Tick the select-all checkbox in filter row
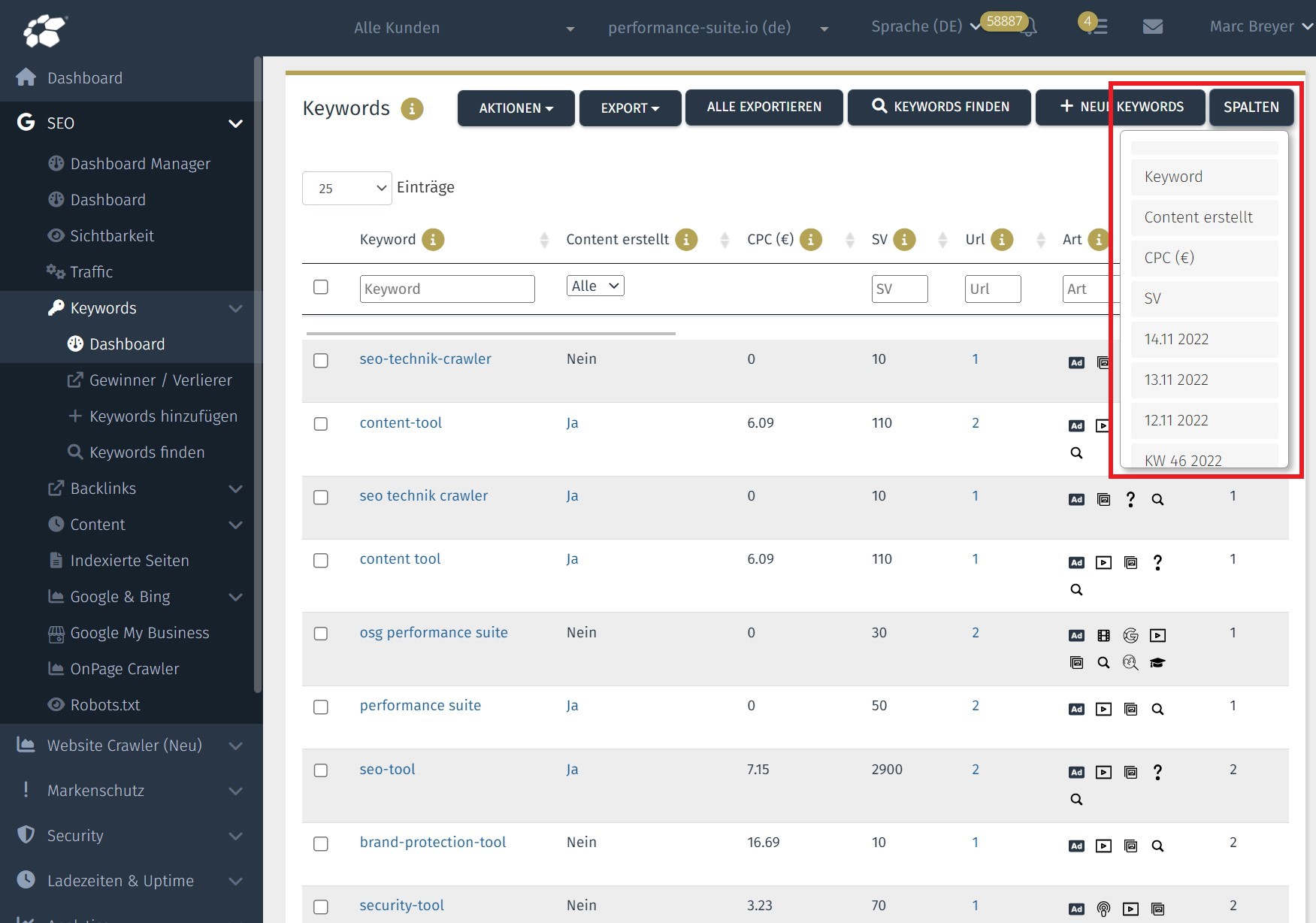The width and height of the screenshot is (1316, 923). click(x=321, y=287)
